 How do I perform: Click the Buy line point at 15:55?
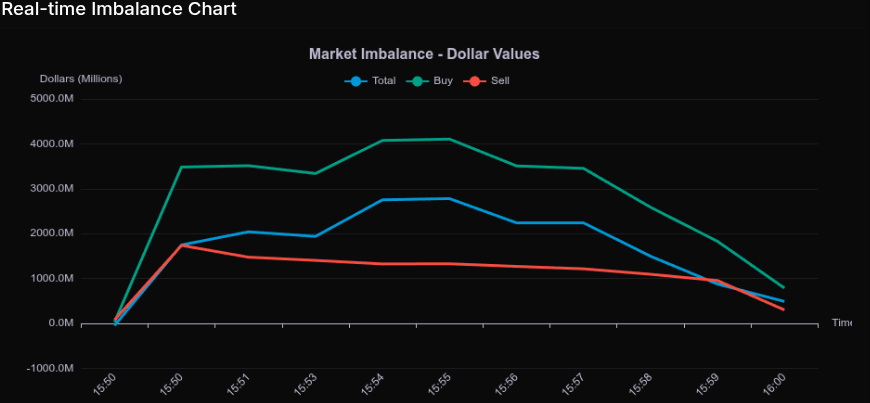click(x=449, y=139)
